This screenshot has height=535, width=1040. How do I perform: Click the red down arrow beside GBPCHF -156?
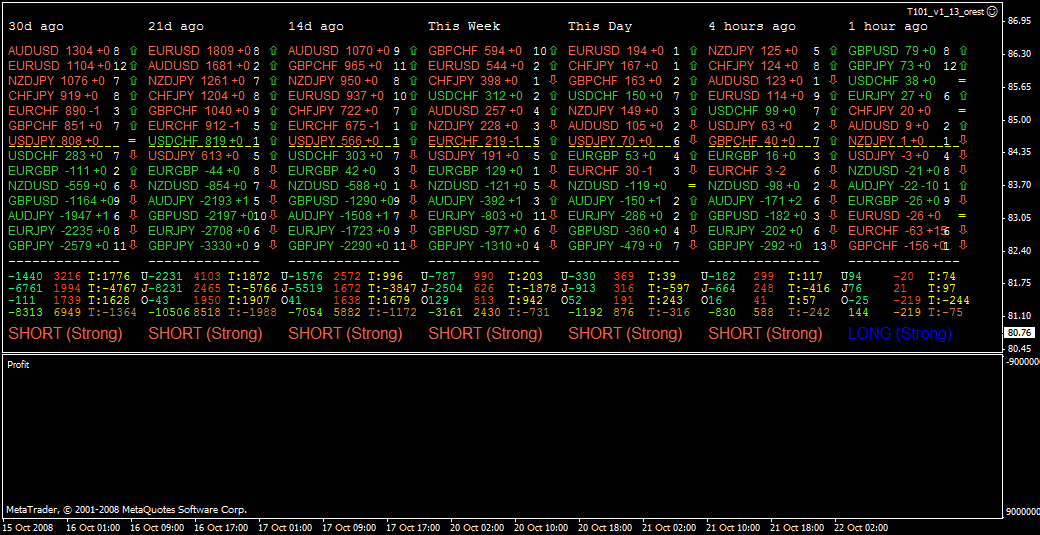[961, 246]
